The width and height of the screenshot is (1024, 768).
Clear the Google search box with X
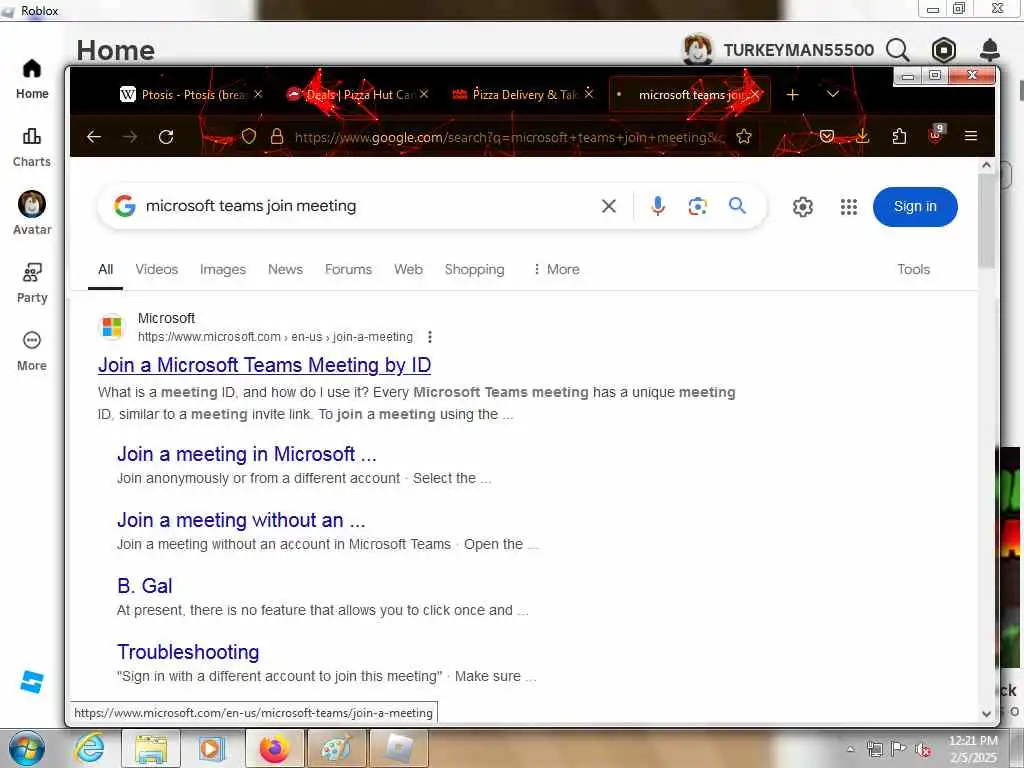tap(609, 206)
